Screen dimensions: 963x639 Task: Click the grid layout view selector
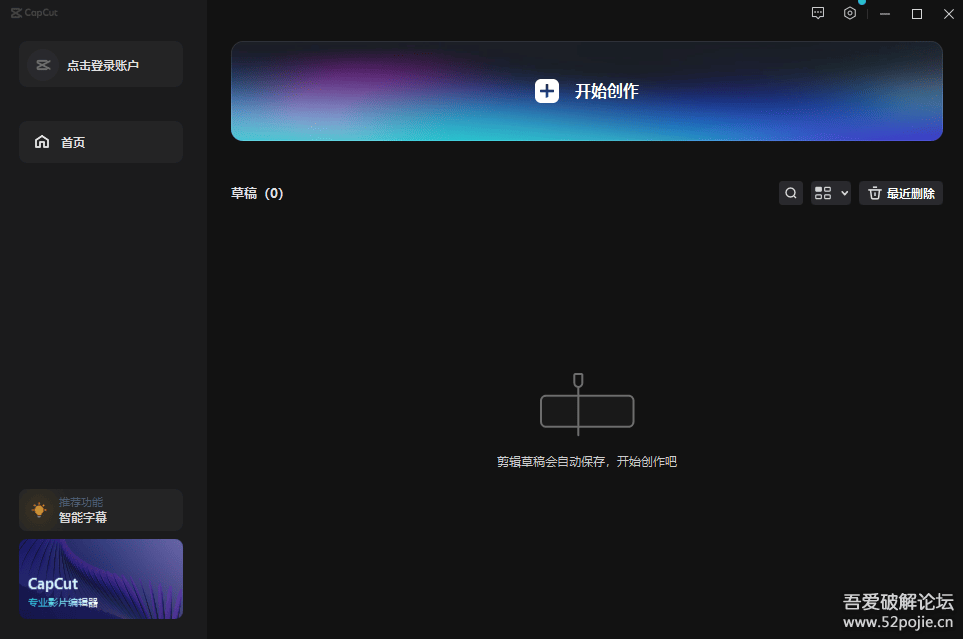pos(823,193)
